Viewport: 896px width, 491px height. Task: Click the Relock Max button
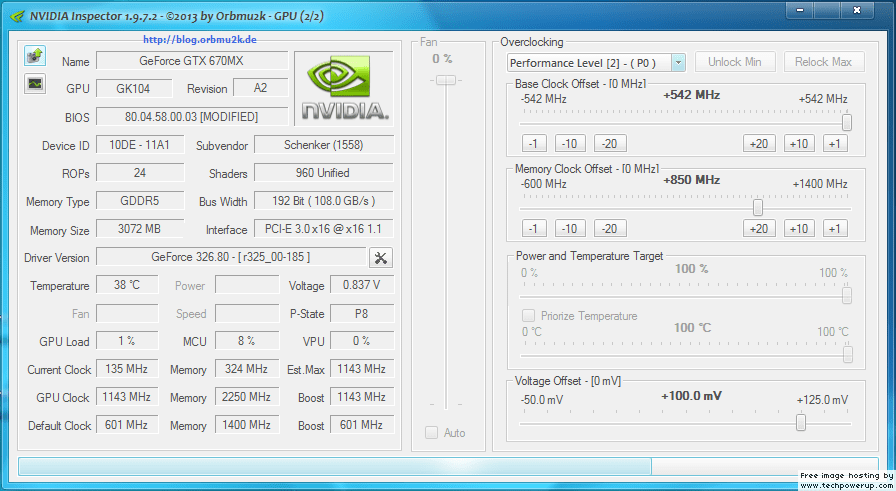tap(823, 62)
